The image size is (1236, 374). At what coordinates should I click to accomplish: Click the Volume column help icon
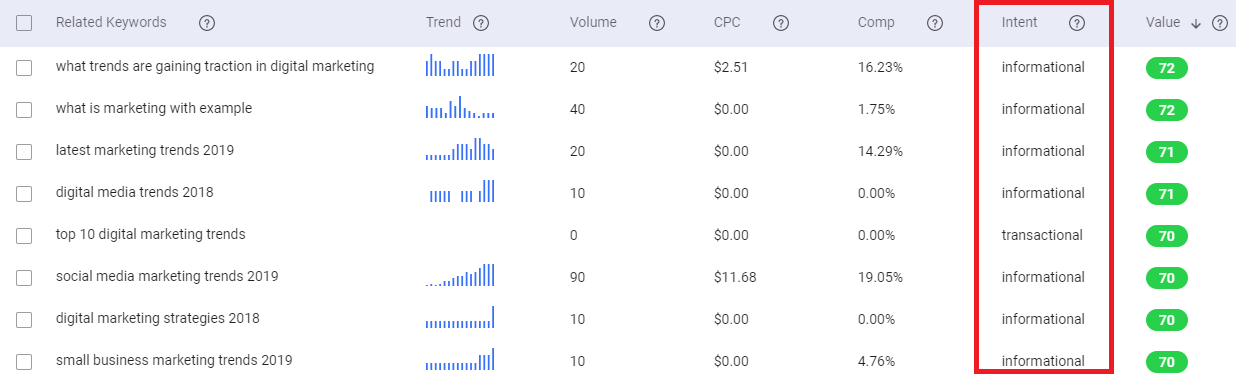click(x=657, y=23)
